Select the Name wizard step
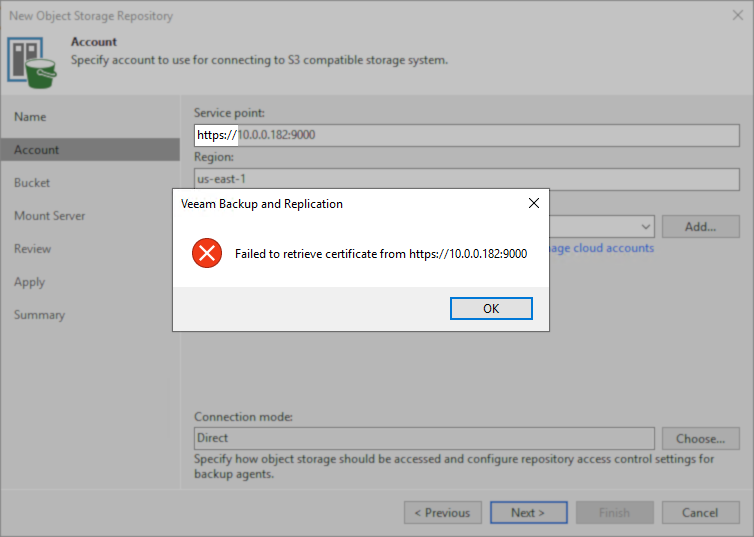 click(x=30, y=117)
